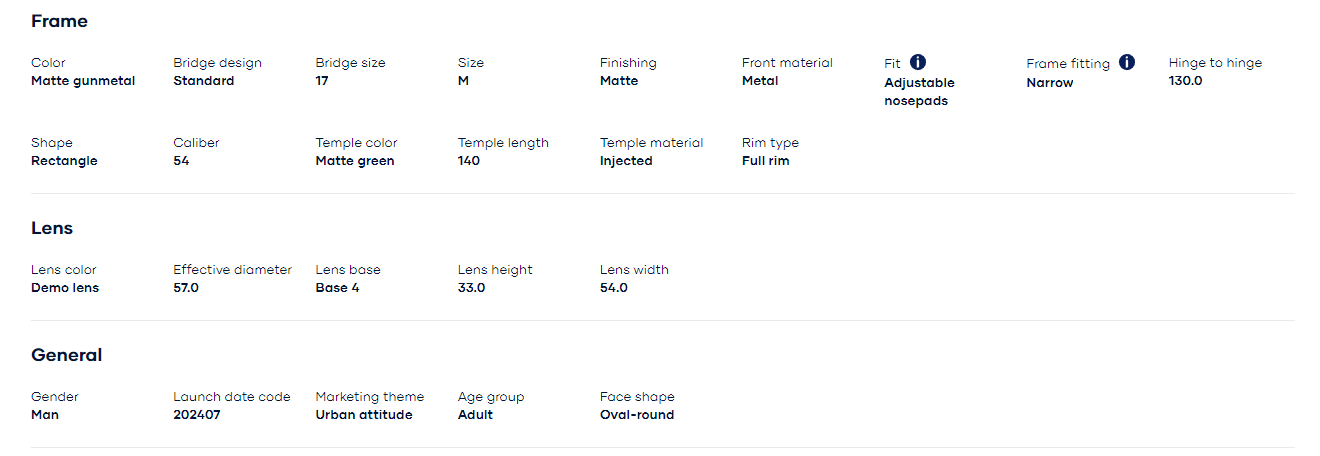
Task: Click the Demo lens color value
Action: tap(65, 288)
